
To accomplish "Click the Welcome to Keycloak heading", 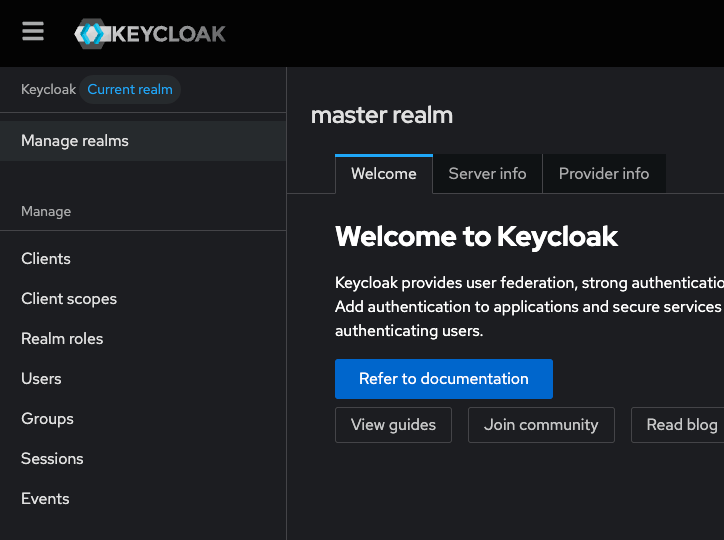I will (476, 236).
